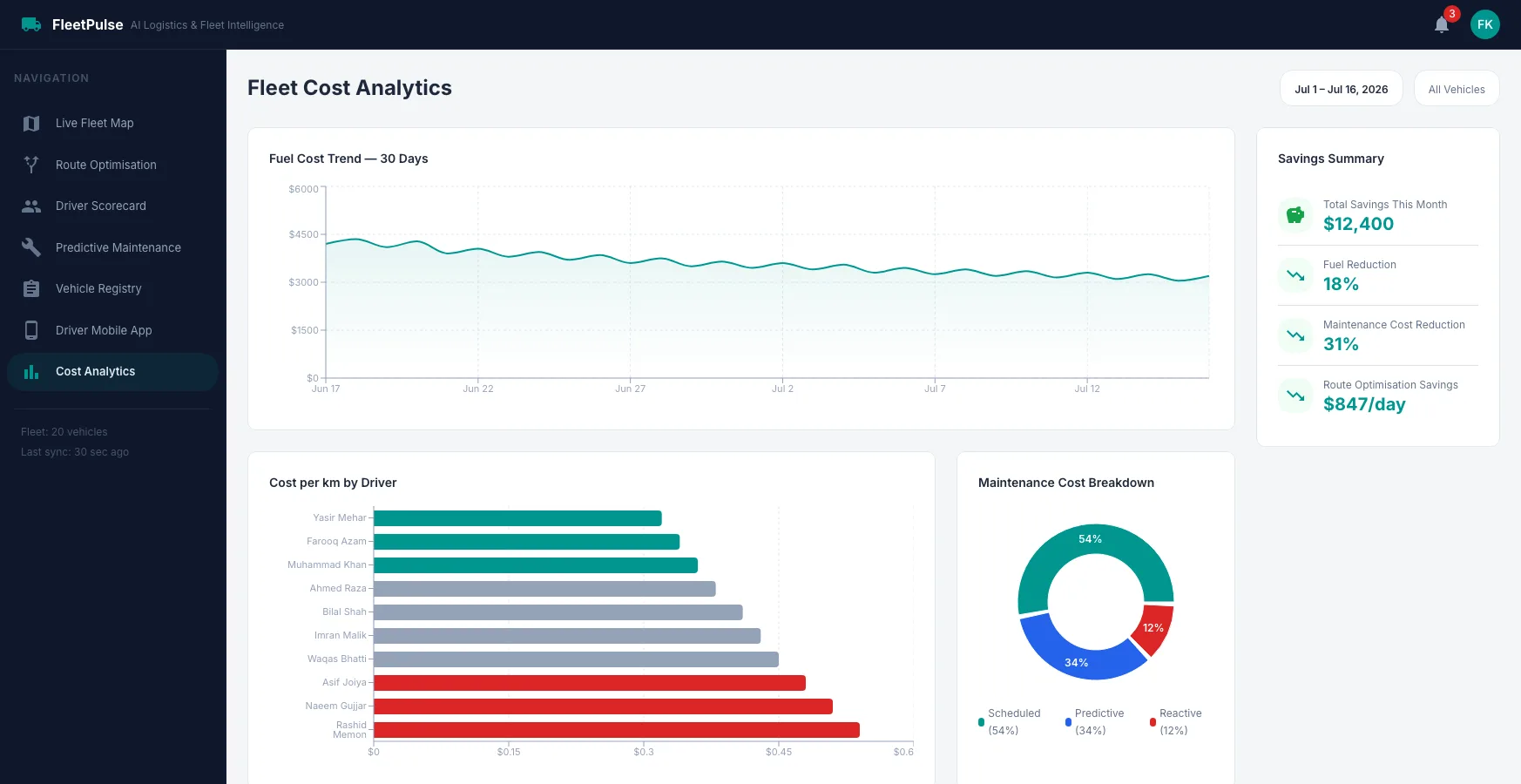Screen dimensions: 1521x784
Task: Click Imran Malik's grey bar
Action: tap(567, 636)
